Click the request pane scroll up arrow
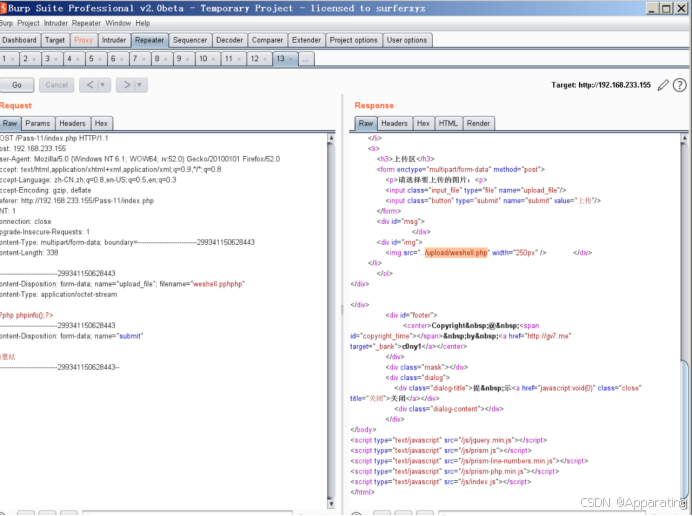This screenshot has width=692, height=516. pyautogui.click(x=331, y=138)
